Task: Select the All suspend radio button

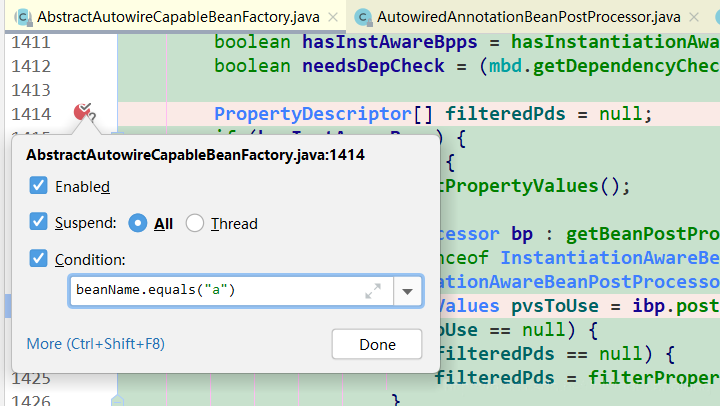Action: point(138,223)
